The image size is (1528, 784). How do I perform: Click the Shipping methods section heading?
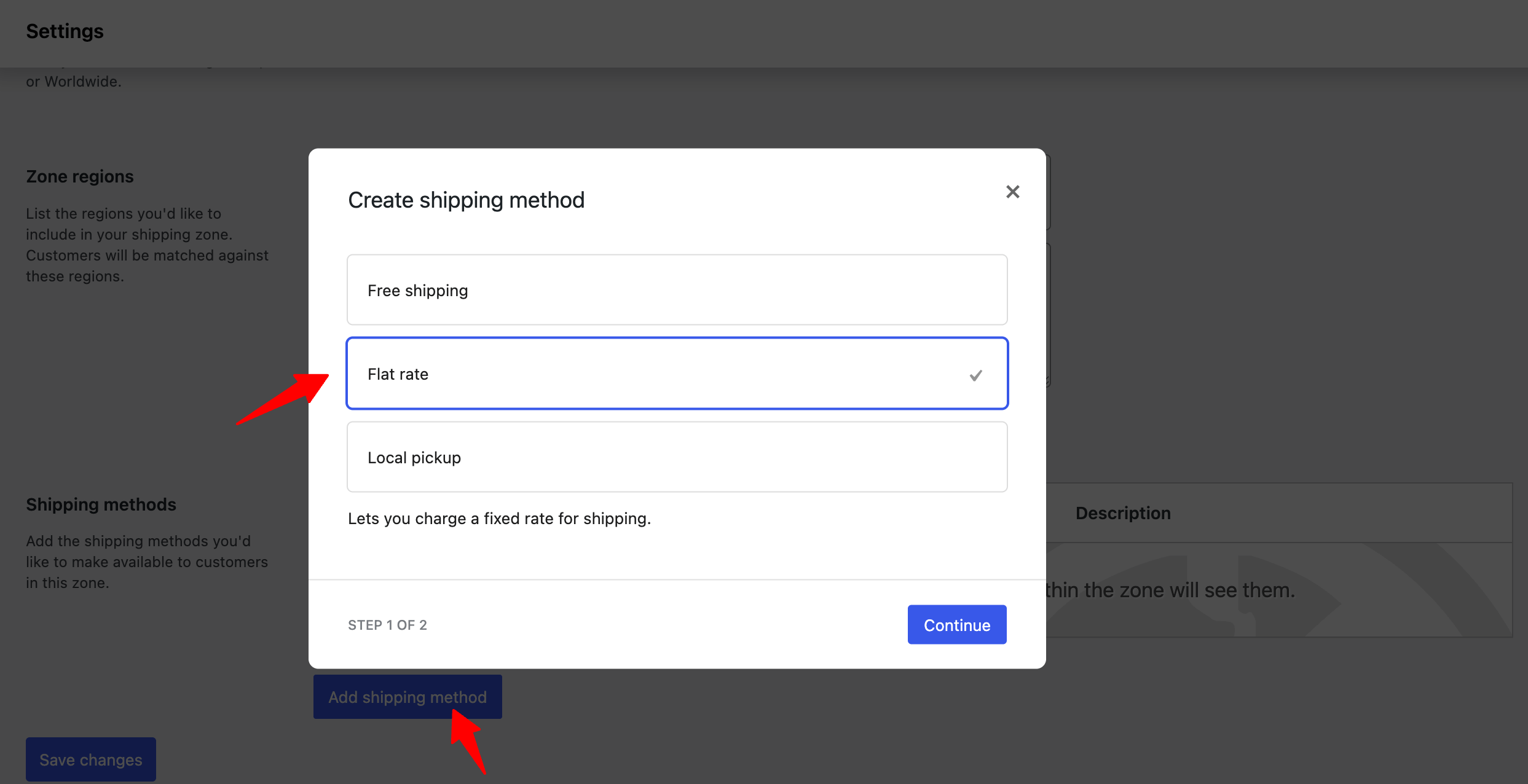[101, 504]
